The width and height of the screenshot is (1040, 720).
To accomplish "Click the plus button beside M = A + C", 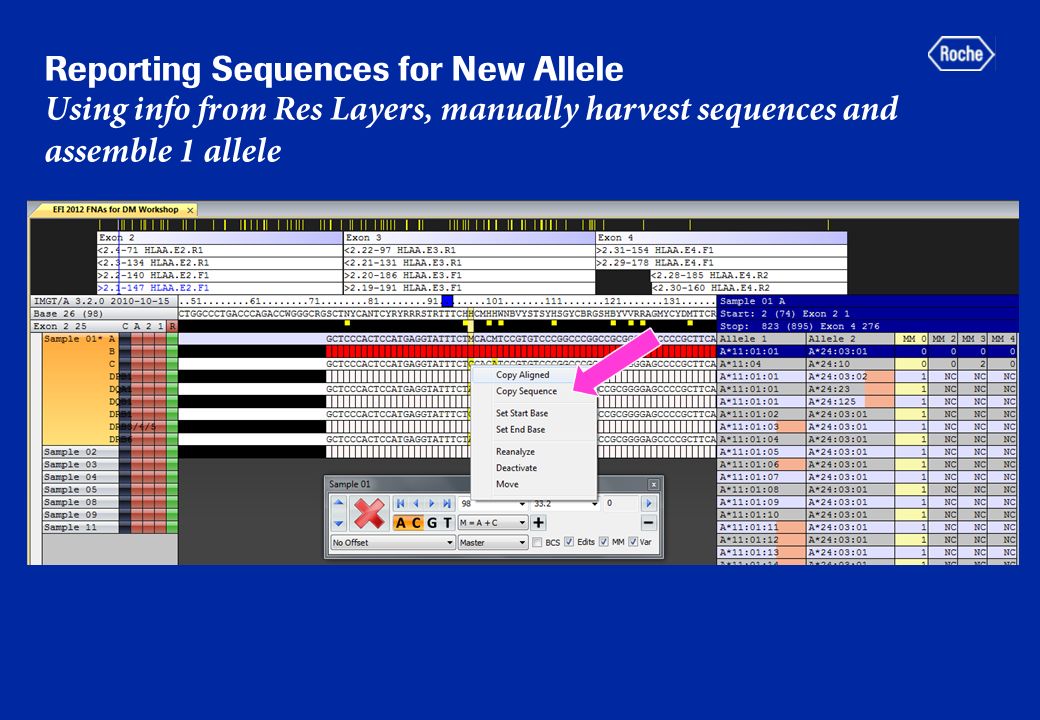I will click(539, 522).
